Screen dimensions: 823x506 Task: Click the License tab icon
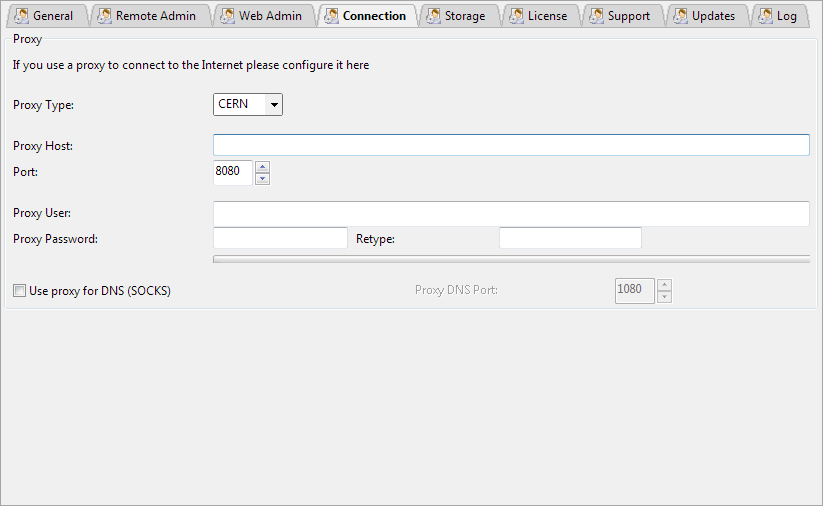[516, 16]
